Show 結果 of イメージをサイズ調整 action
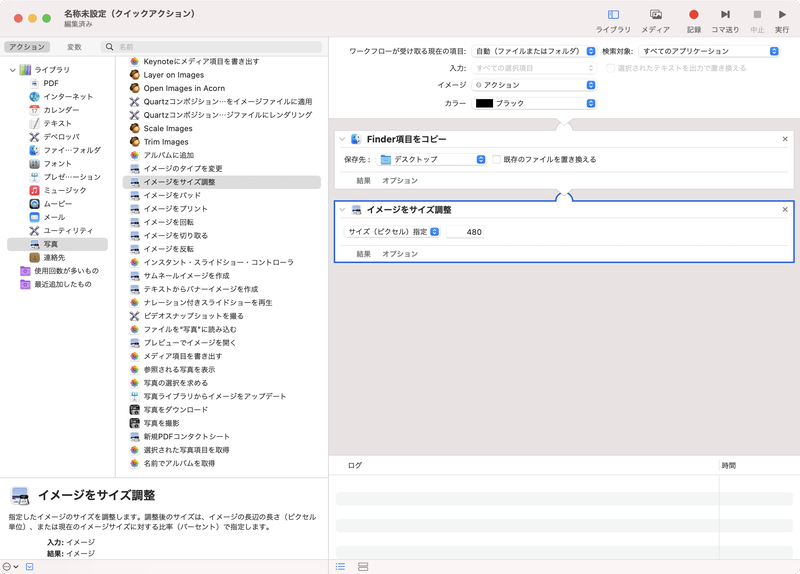Screen dimensions: 800x574 pyautogui.click(x=363, y=254)
